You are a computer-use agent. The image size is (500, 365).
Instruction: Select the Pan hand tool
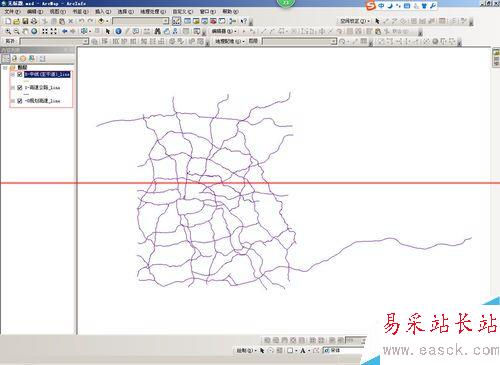pyautogui.click(x=25, y=31)
